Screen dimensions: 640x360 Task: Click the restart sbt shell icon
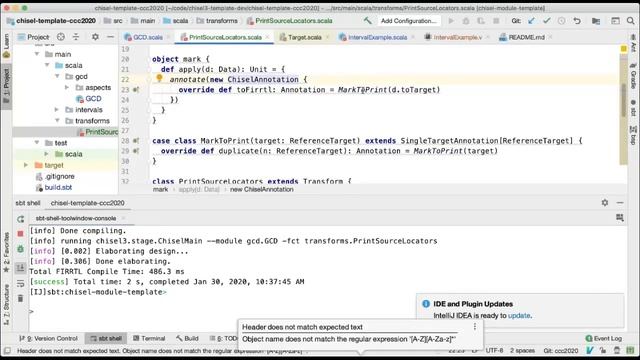coord(20,219)
